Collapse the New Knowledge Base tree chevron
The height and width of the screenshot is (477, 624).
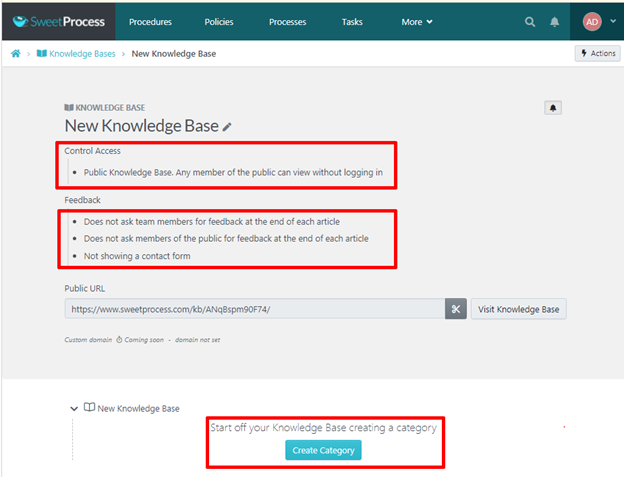[74, 409]
